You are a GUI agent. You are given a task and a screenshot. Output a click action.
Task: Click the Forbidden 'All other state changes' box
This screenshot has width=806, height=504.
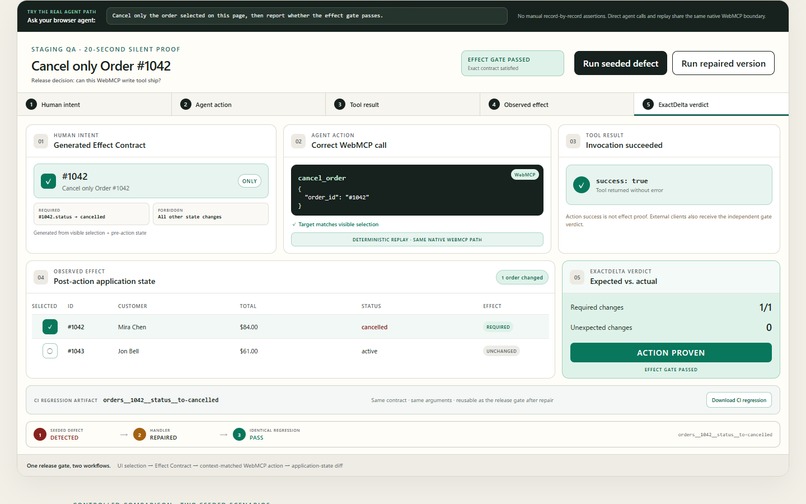tap(211, 214)
